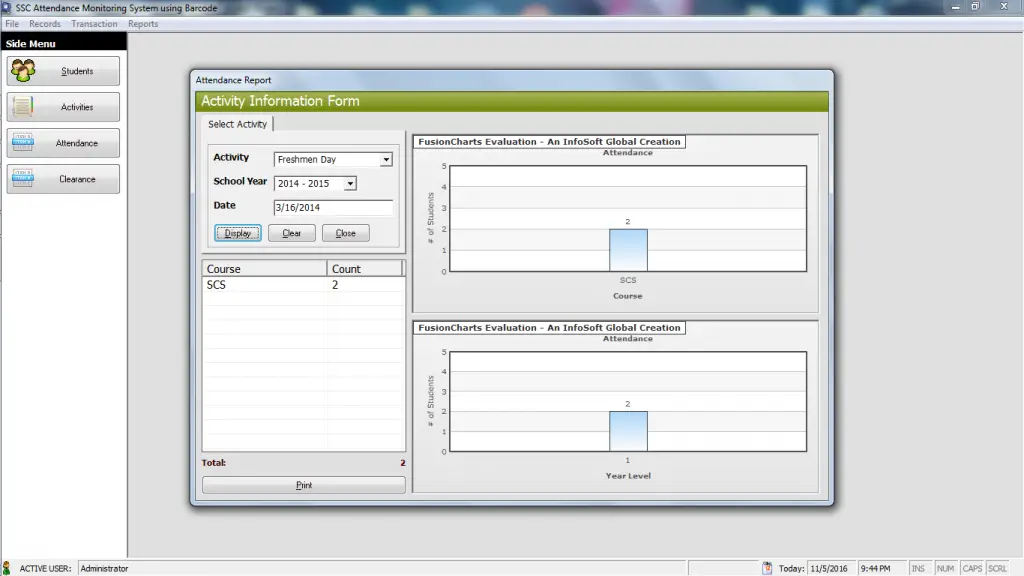
Task: Print the attendance report
Action: [304, 485]
